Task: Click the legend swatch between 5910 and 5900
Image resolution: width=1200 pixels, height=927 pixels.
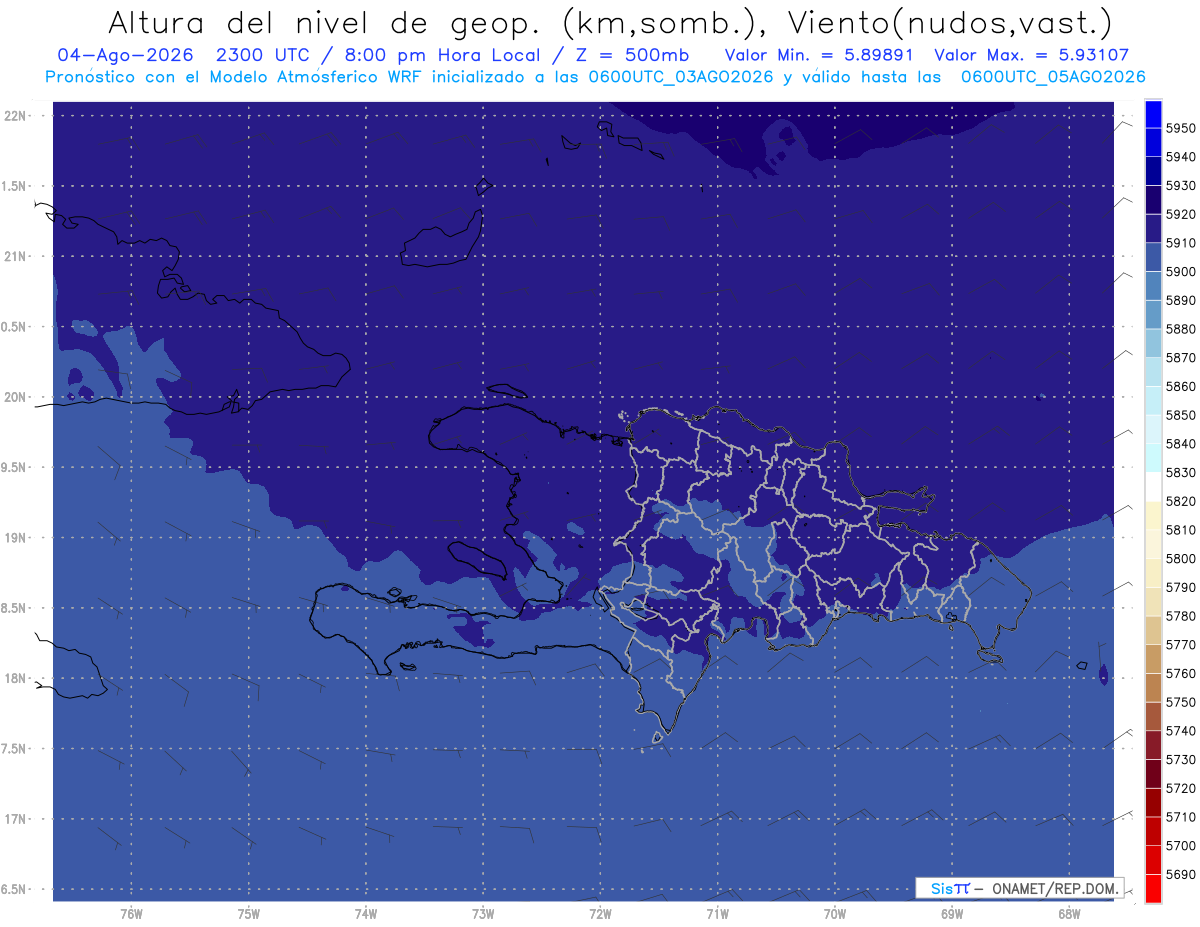Action: [1153, 257]
